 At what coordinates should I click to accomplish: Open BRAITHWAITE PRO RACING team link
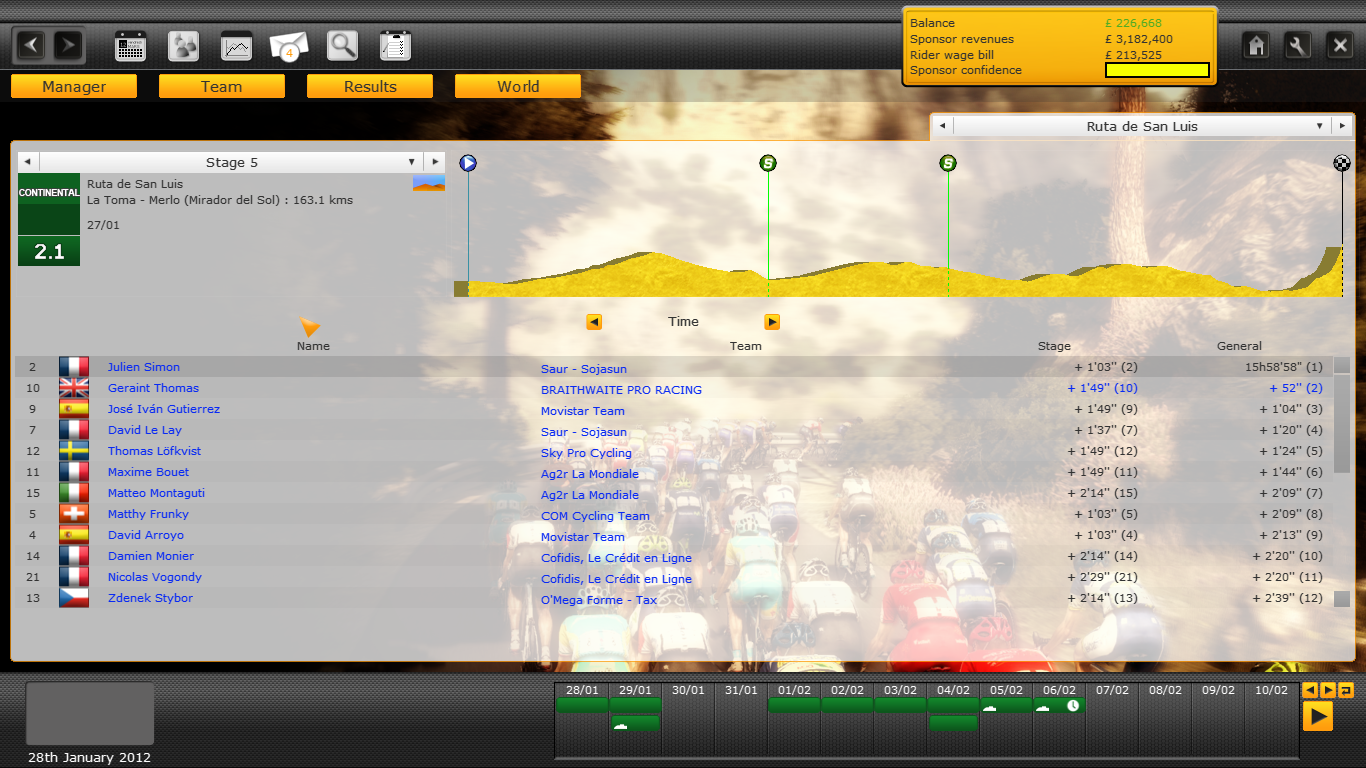point(621,390)
